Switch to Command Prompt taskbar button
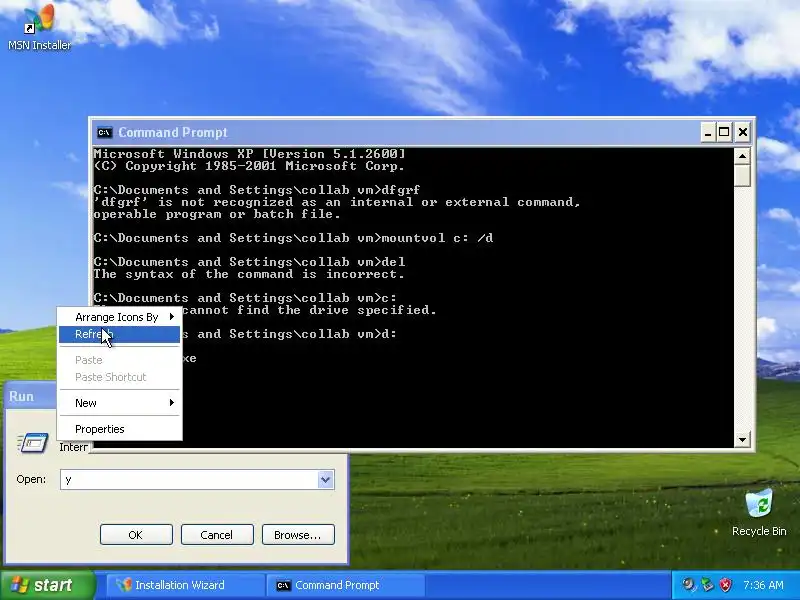Image resolution: width=800 pixels, height=600 pixels. [346, 585]
